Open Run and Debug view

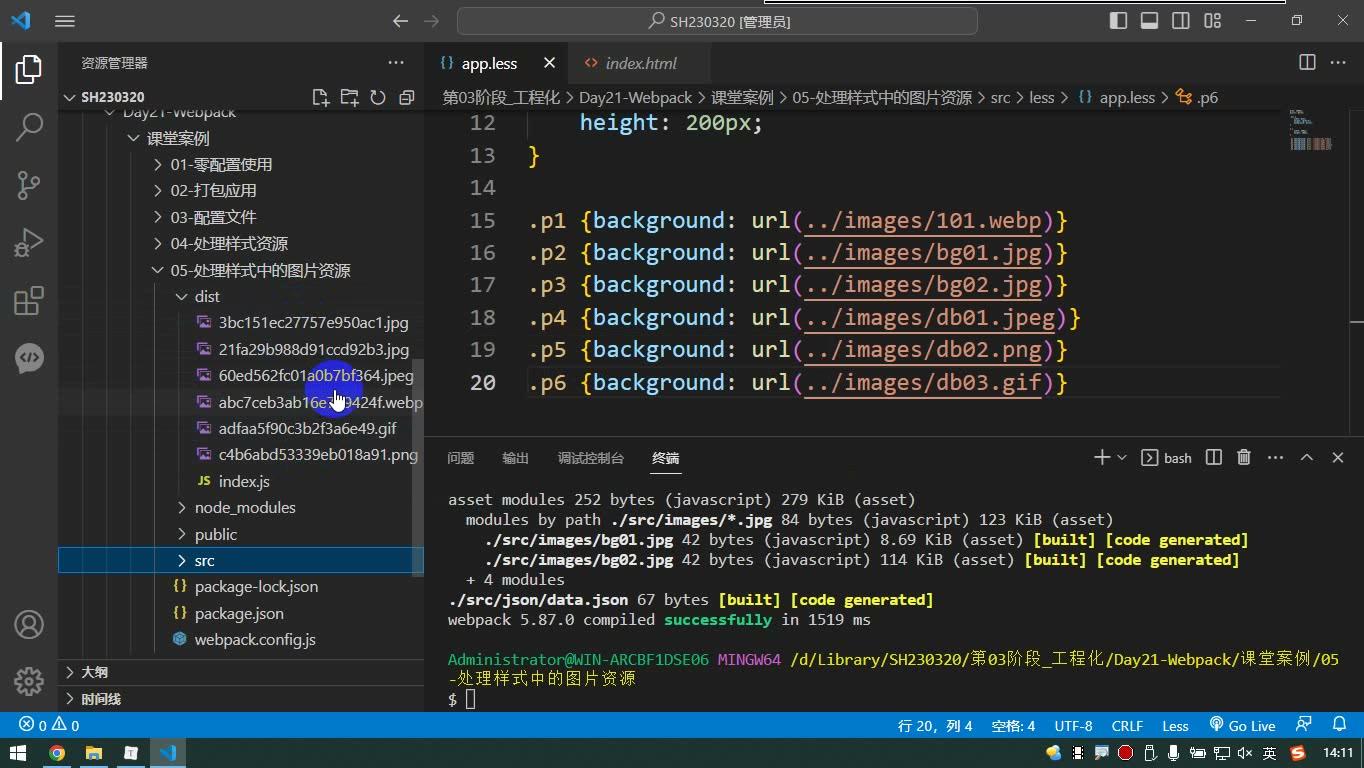[x=29, y=242]
